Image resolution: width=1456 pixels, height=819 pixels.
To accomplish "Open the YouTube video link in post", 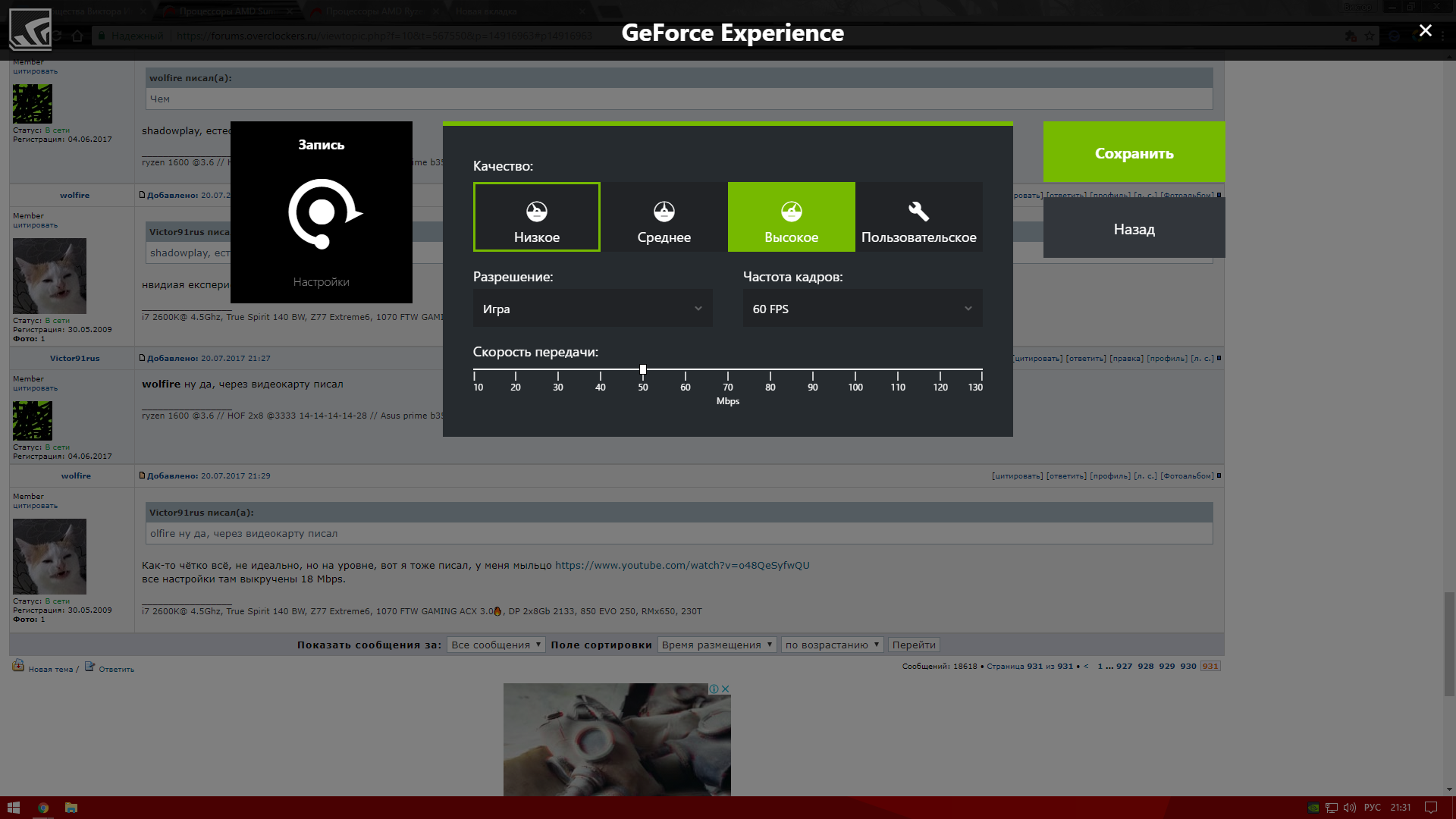I will coord(682,565).
